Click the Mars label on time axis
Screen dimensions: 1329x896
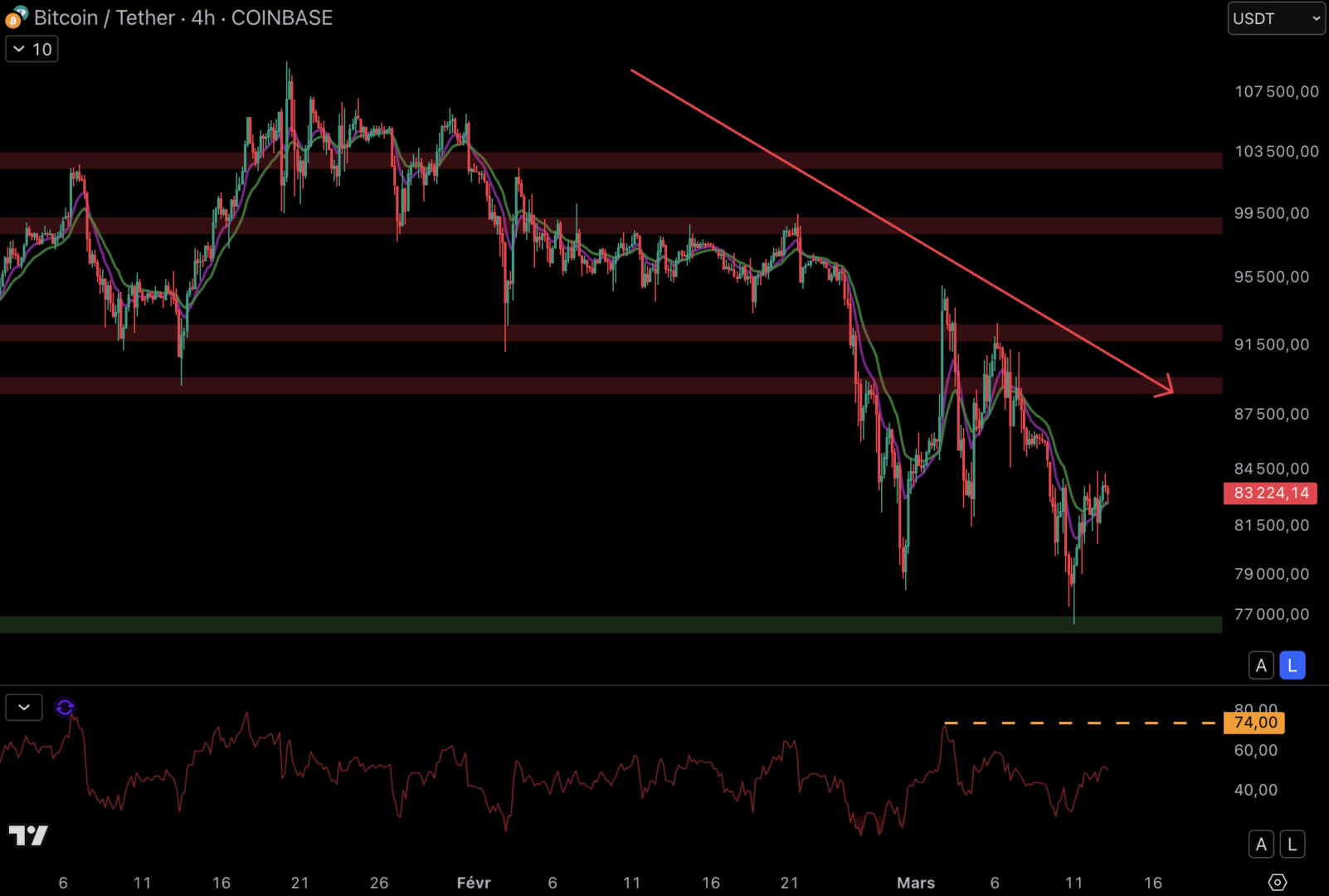915,883
